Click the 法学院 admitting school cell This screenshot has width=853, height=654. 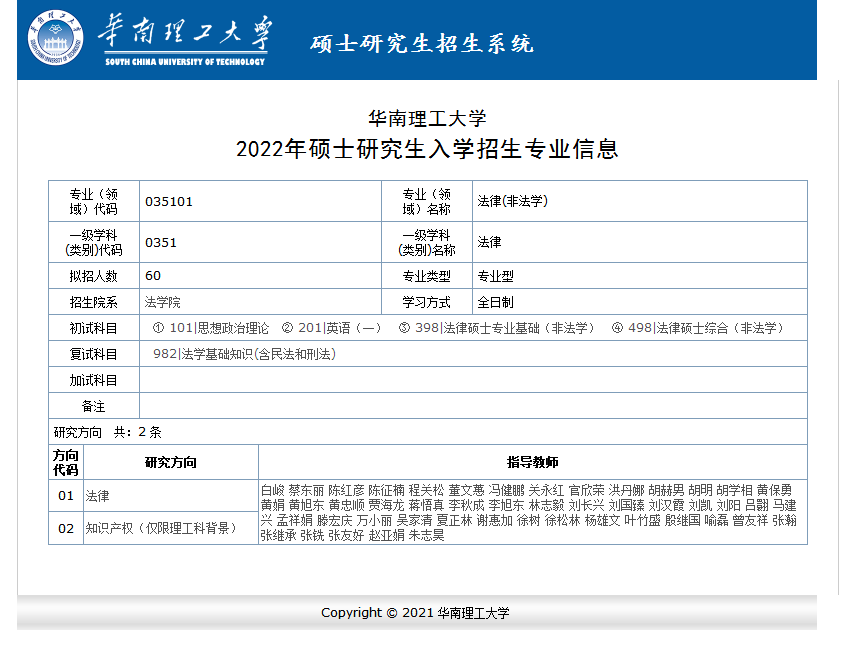[163, 302]
